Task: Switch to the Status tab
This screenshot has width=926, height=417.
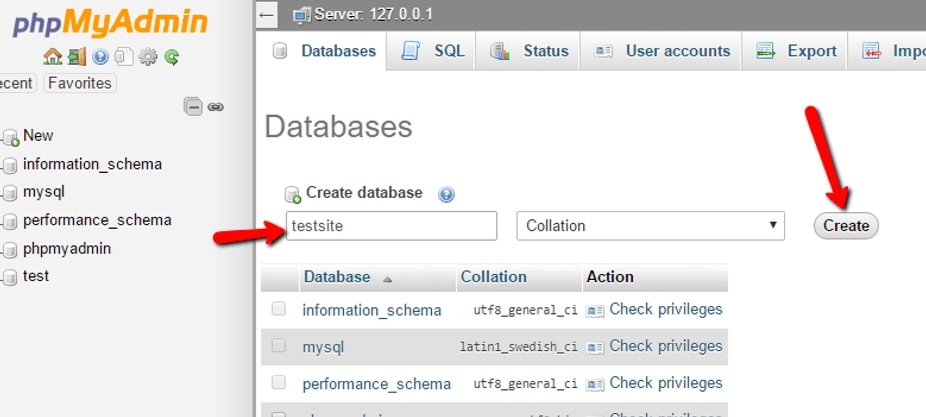Action: (529, 51)
